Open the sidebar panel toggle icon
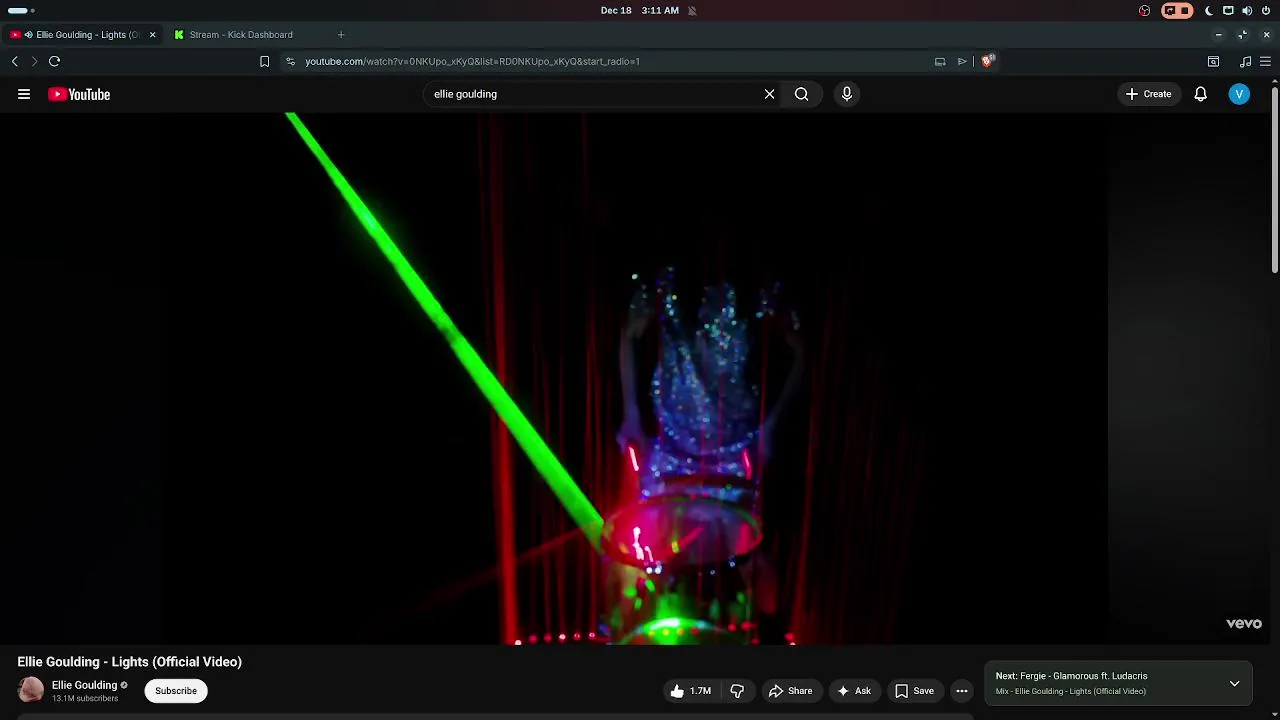This screenshot has height=720, width=1280. click(1213, 61)
